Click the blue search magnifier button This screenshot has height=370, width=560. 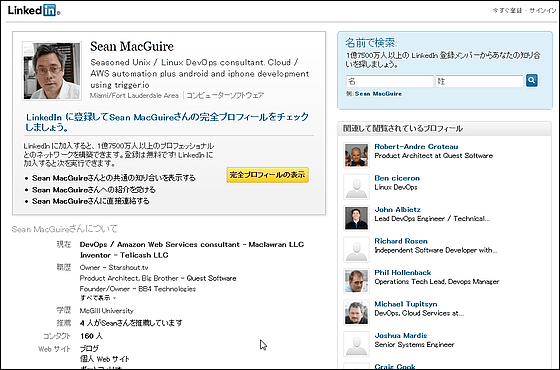[x=531, y=81]
